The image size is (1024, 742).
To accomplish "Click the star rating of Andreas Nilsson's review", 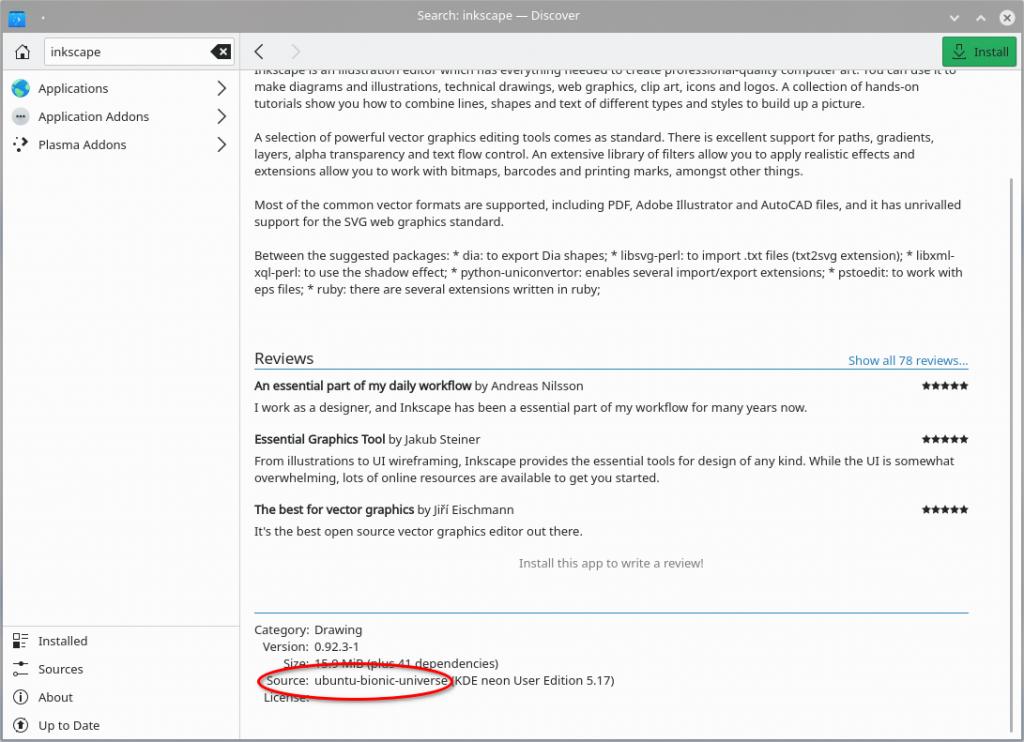I will click(x=945, y=386).
